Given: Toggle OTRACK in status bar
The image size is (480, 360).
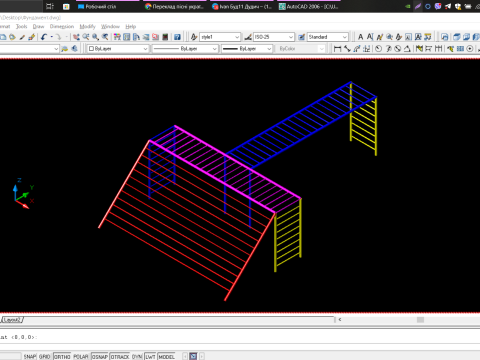Looking at the screenshot, I should coord(120,357).
